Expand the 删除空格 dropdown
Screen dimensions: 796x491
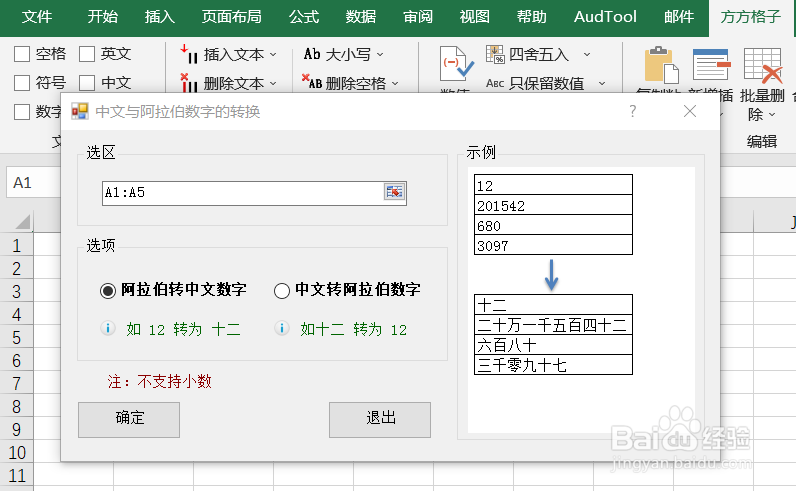point(395,83)
